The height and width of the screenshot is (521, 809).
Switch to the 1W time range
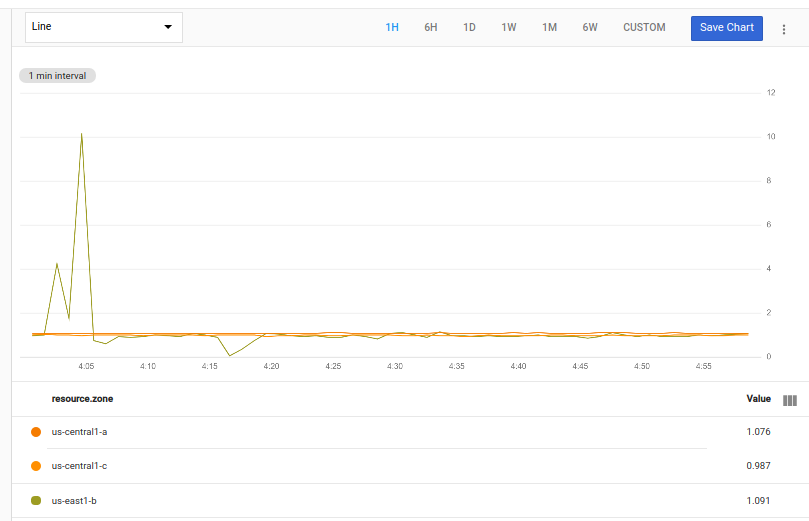pyautogui.click(x=509, y=28)
